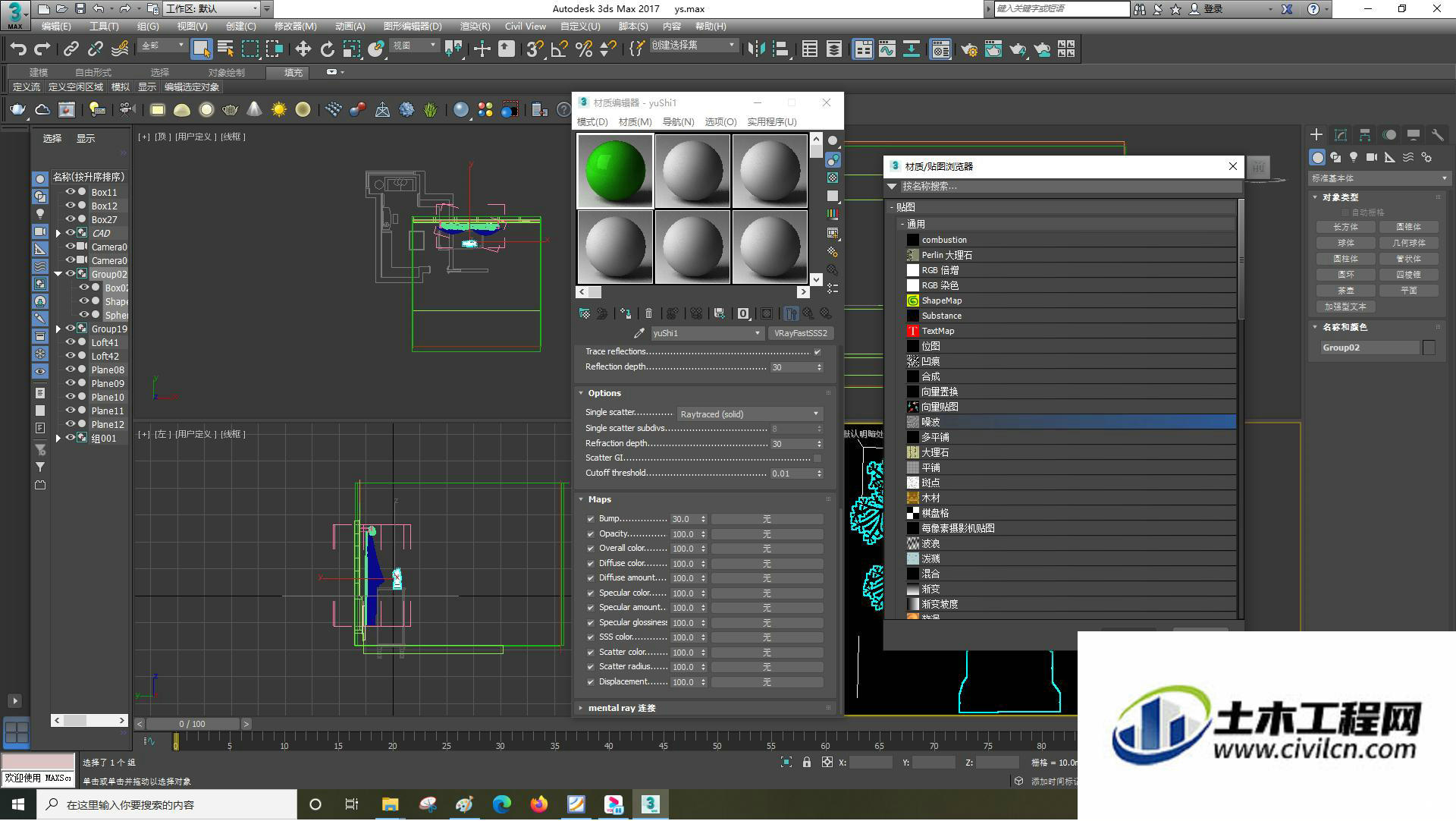Hide Plane08 using its eye icon

[70, 370]
